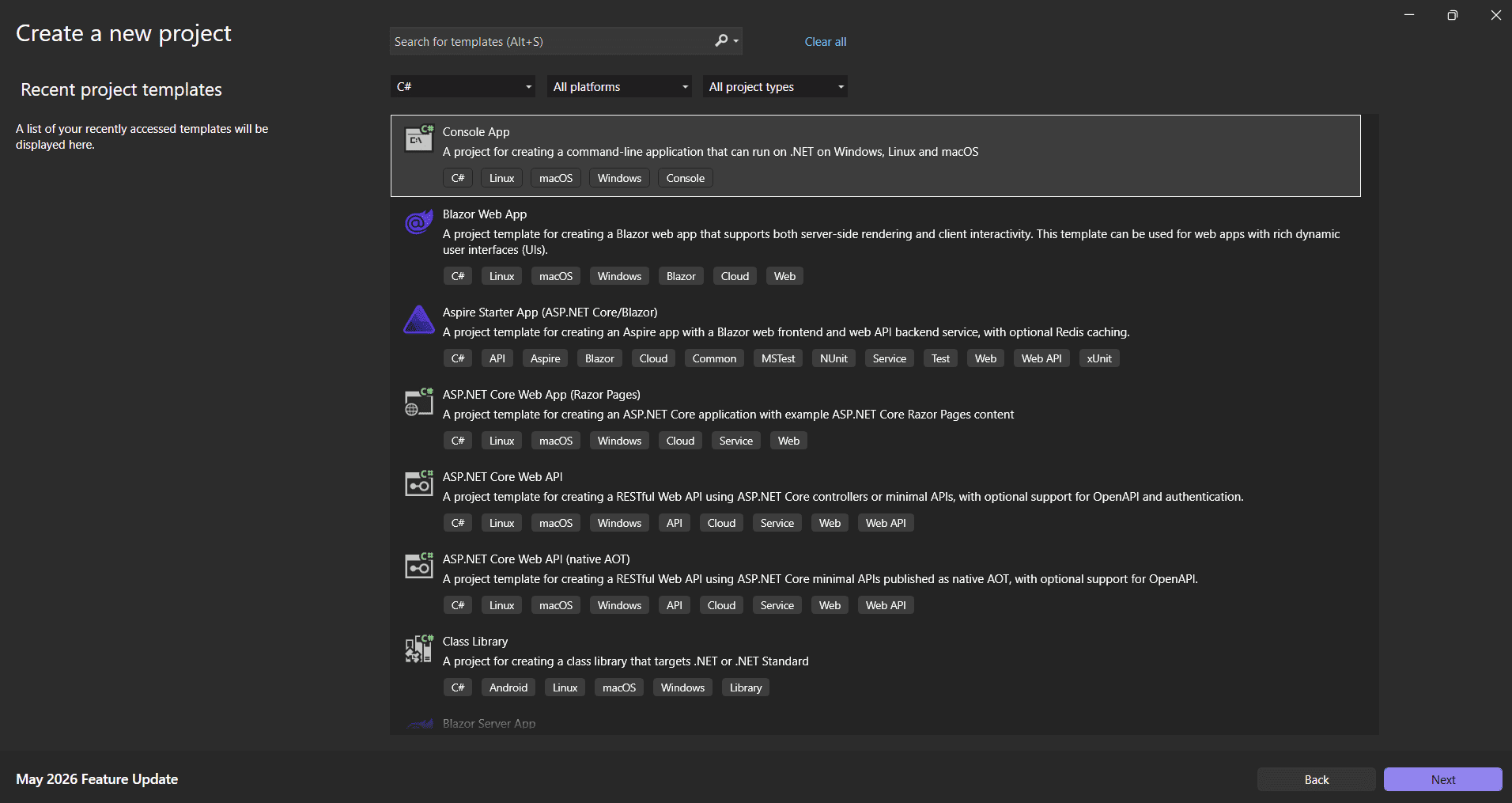The width and height of the screenshot is (1512, 803).
Task: Click the Console App description text
Action: 711,152
